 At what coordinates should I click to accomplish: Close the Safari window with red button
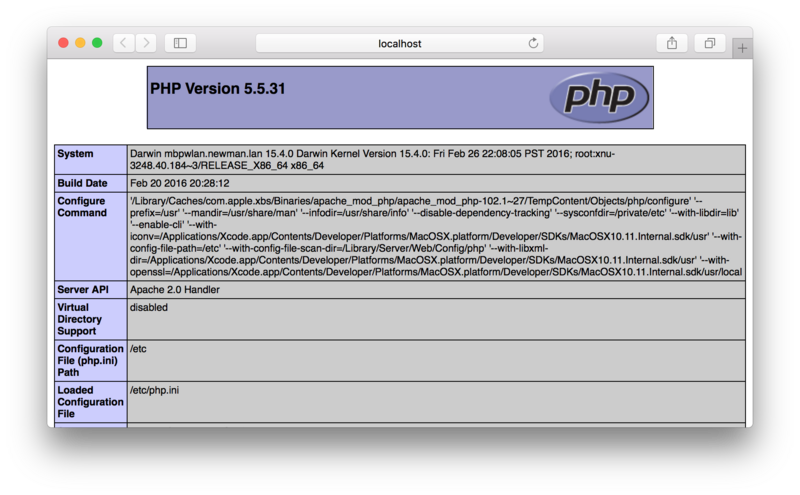(x=63, y=43)
